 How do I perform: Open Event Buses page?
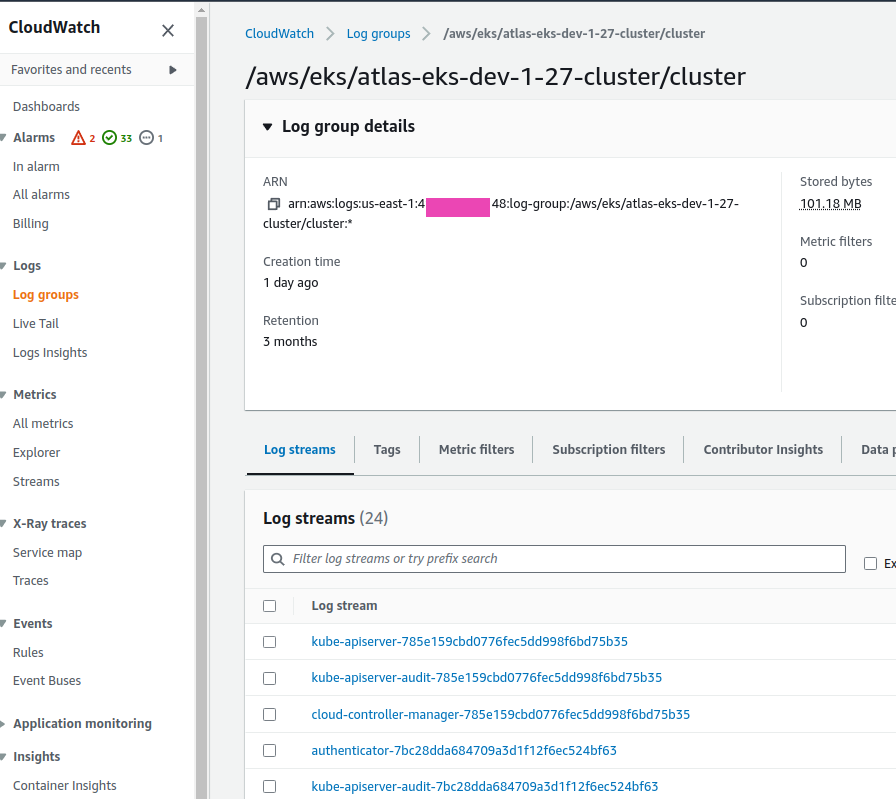tap(47, 681)
